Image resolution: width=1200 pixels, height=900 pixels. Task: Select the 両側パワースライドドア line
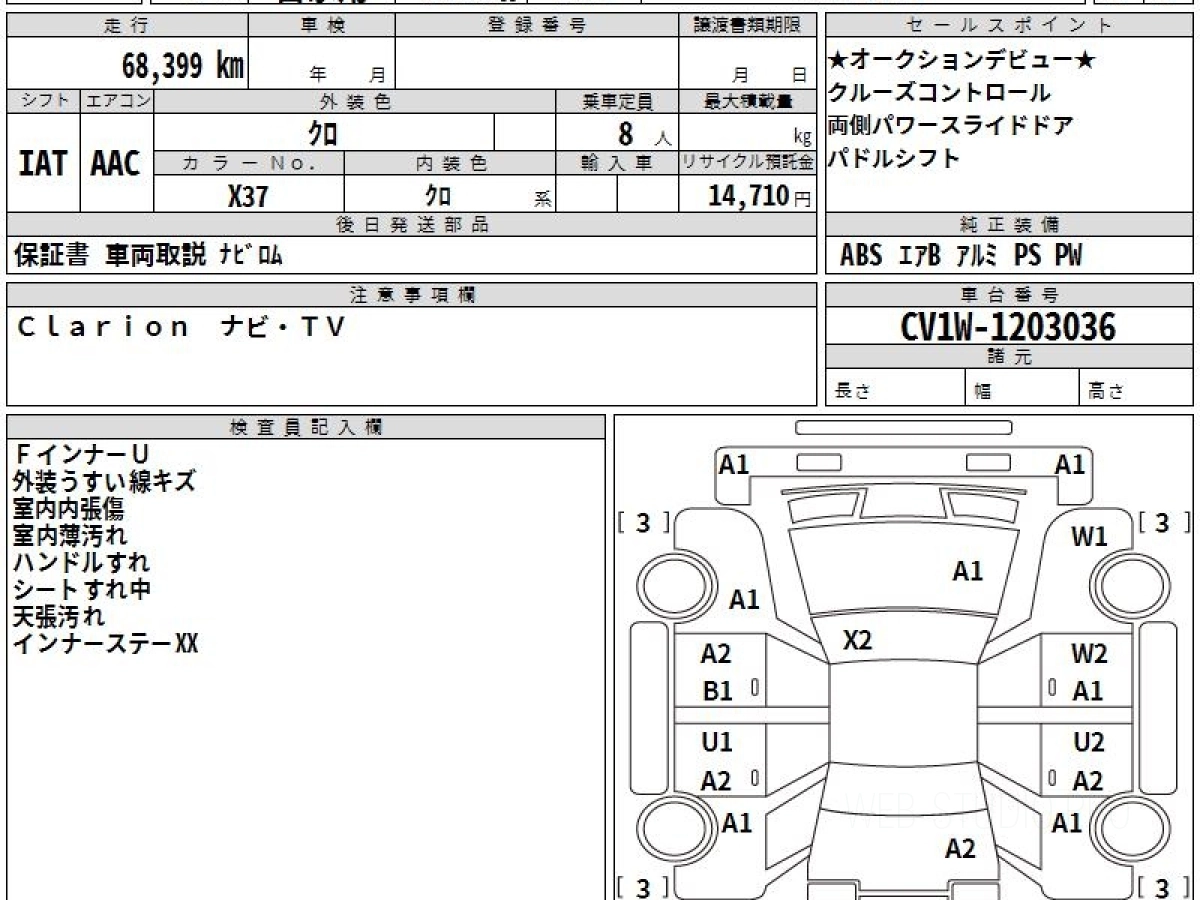coord(951,126)
